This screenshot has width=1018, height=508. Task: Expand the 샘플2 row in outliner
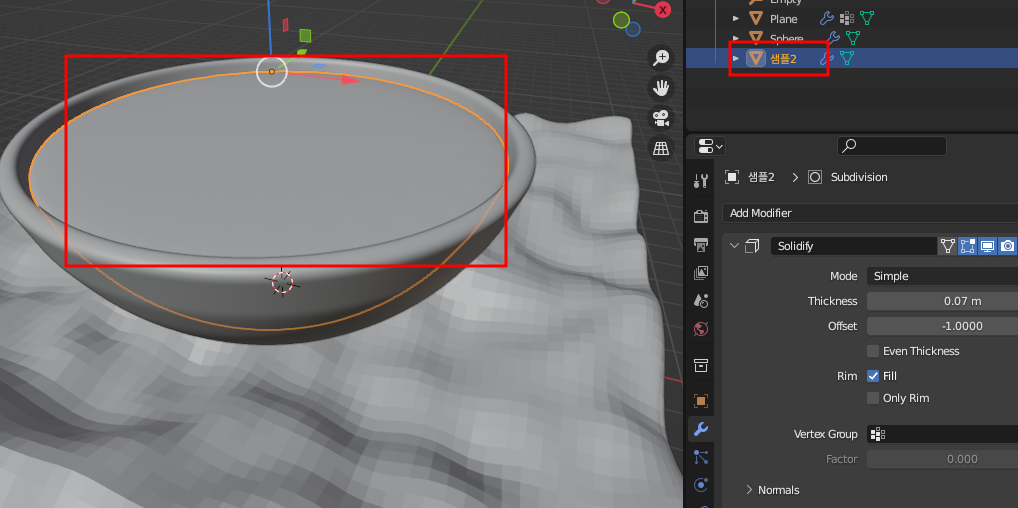click(x=736, y=58)
